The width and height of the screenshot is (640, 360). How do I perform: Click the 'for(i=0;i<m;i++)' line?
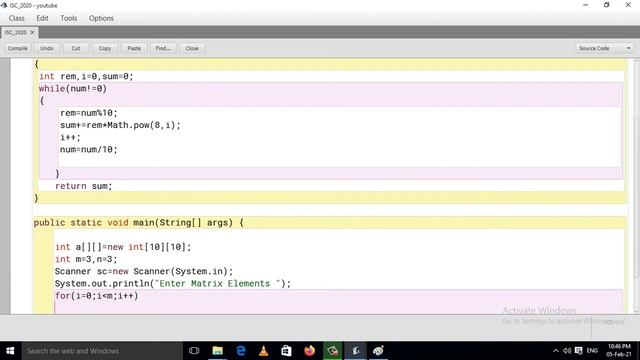pyautogui.click(x=97, y=296)
